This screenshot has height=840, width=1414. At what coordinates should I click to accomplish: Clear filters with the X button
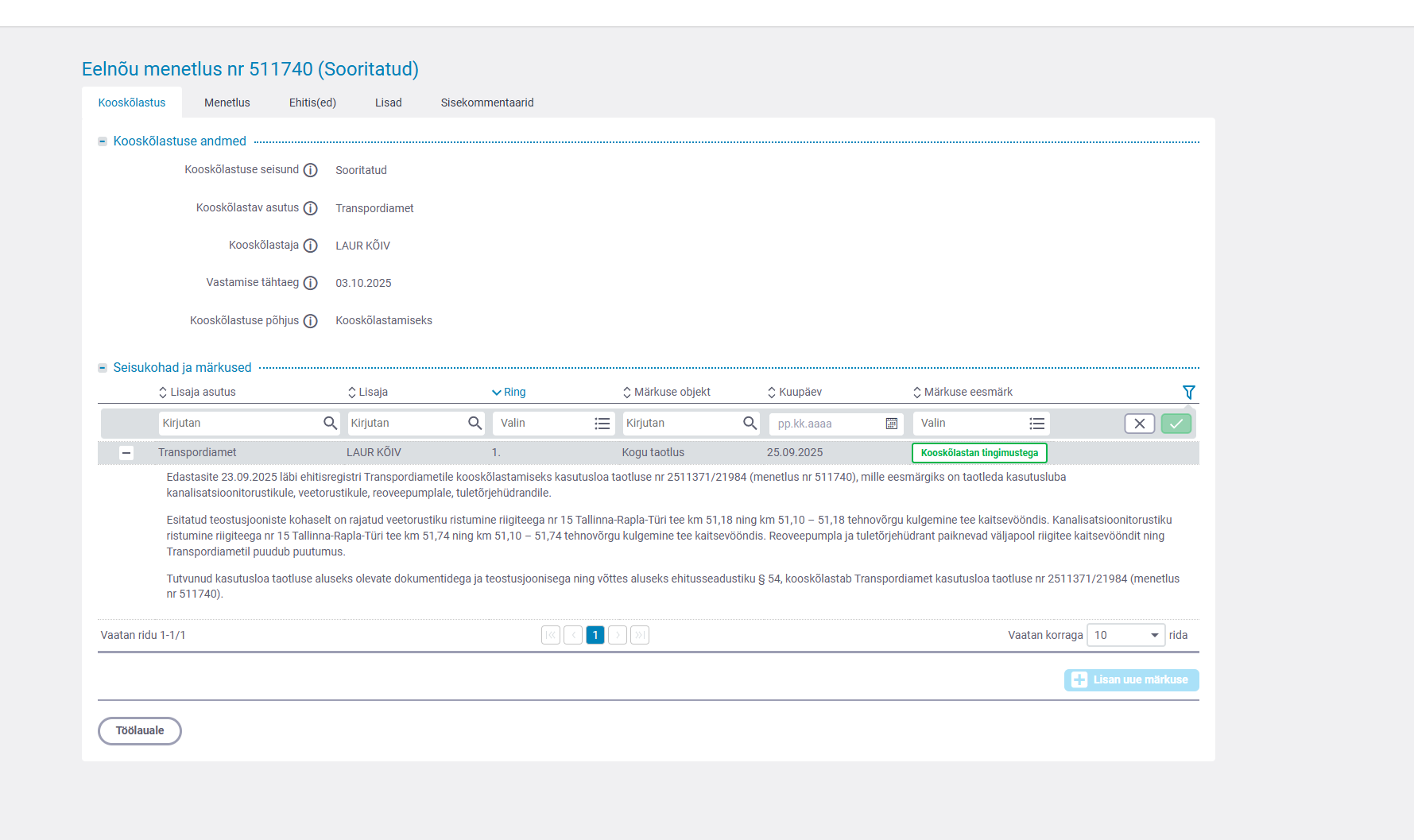tap(1139, 424)
